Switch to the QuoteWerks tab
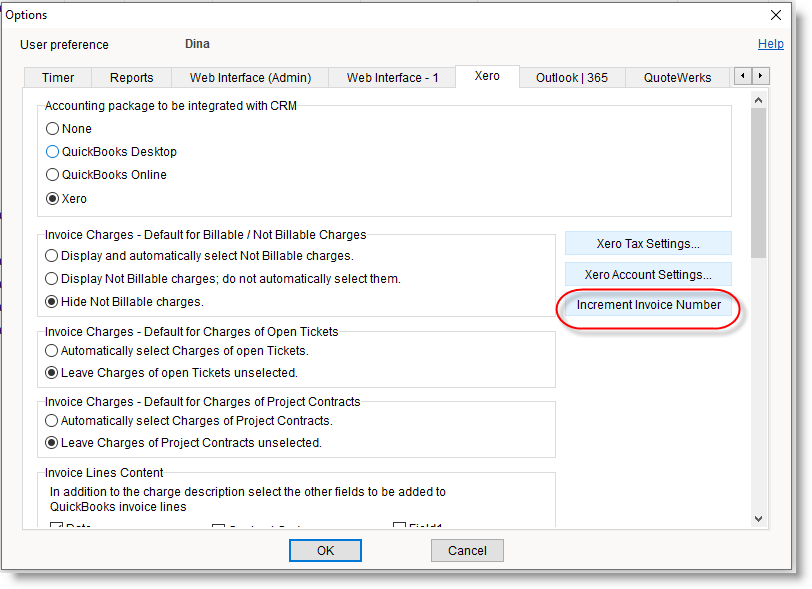 pos(677,76)
